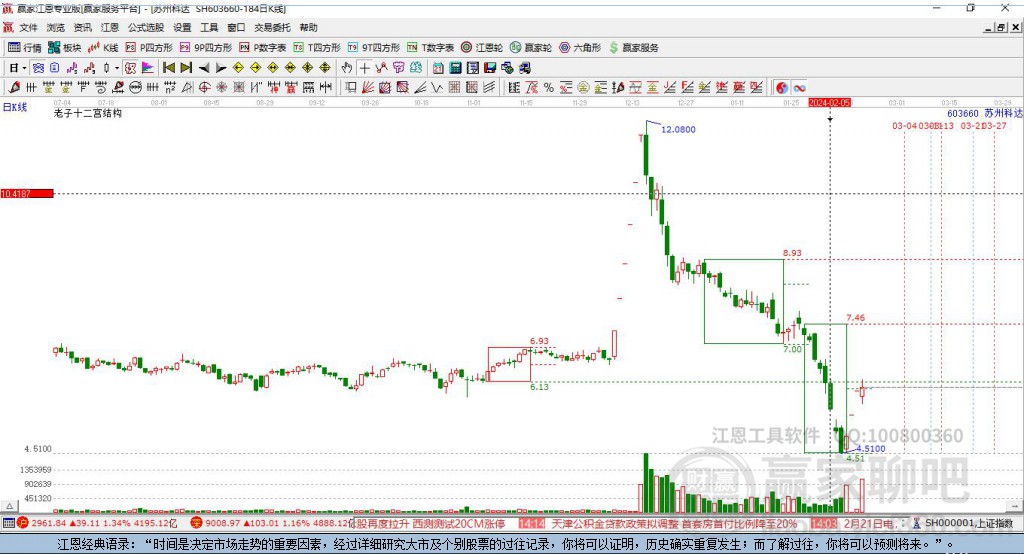Click the scroll button at chart bottom-right

1015,506
